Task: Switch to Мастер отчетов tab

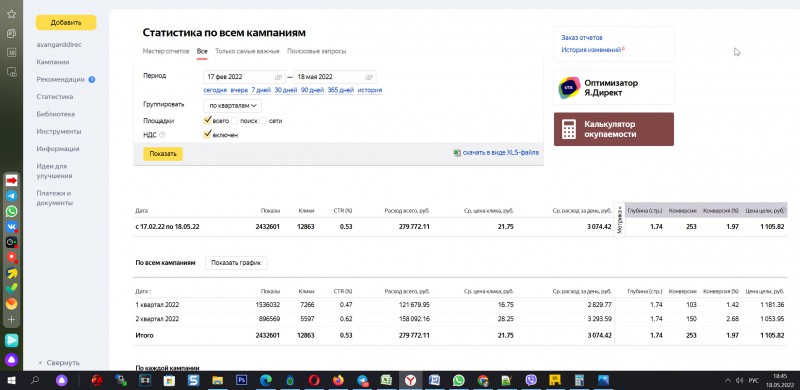Action: point(166,51)
